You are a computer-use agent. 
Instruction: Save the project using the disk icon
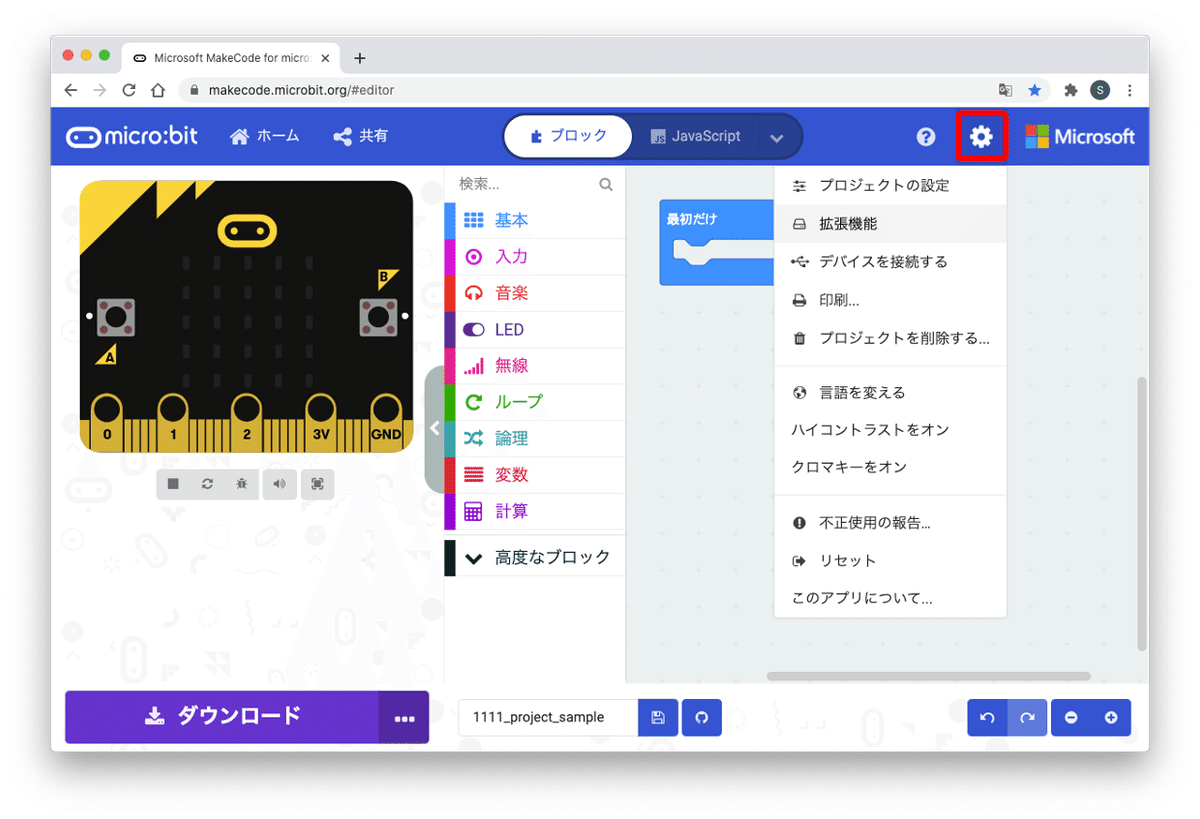point(657,717)
